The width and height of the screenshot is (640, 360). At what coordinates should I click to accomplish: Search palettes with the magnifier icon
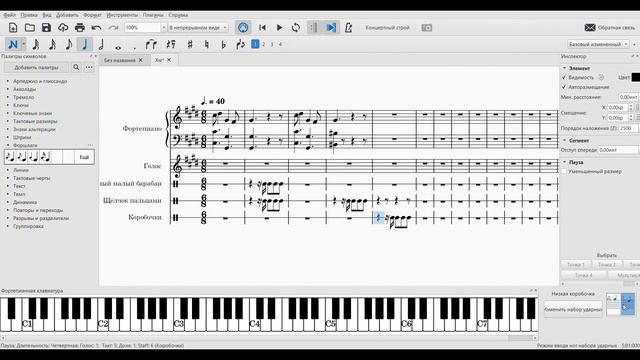pos(76,67)
